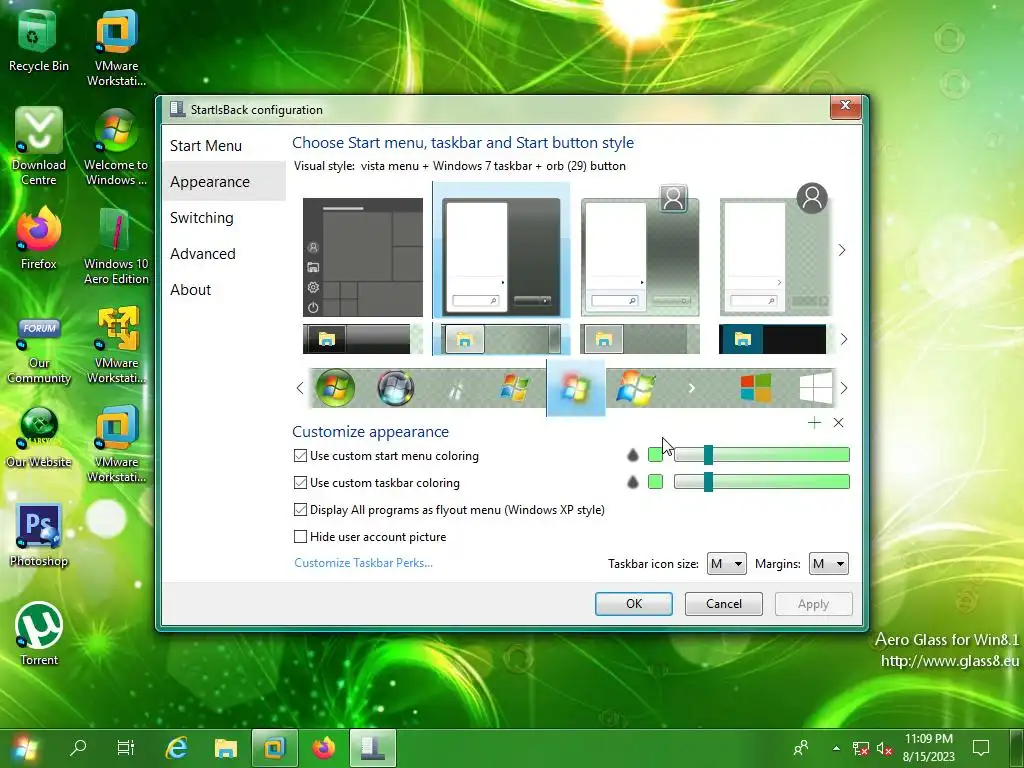Select the large colorful Windows flag button
The image size is (1024, 768).
(635, 388)
